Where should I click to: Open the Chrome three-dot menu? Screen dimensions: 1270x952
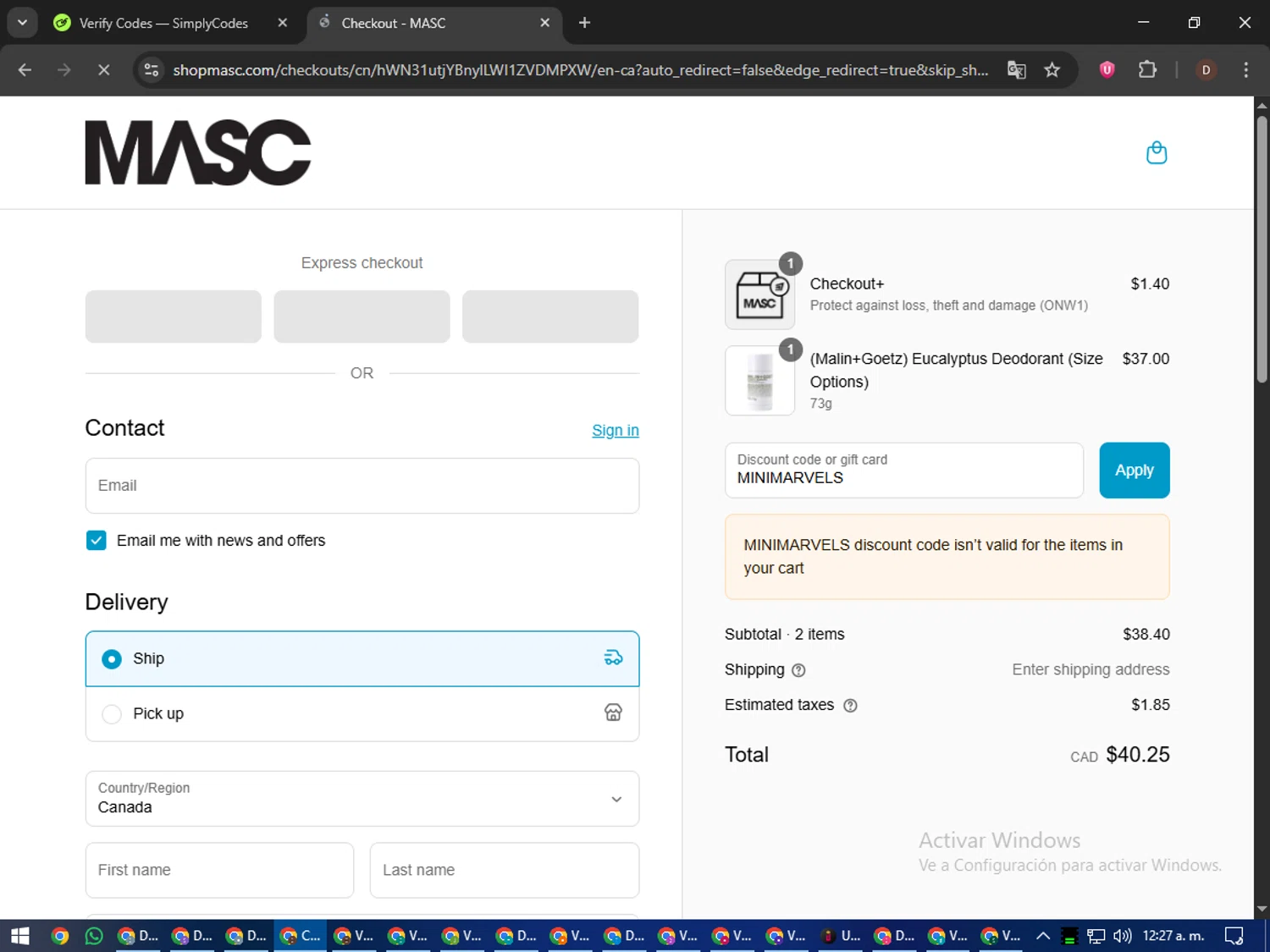[1245, 69]
